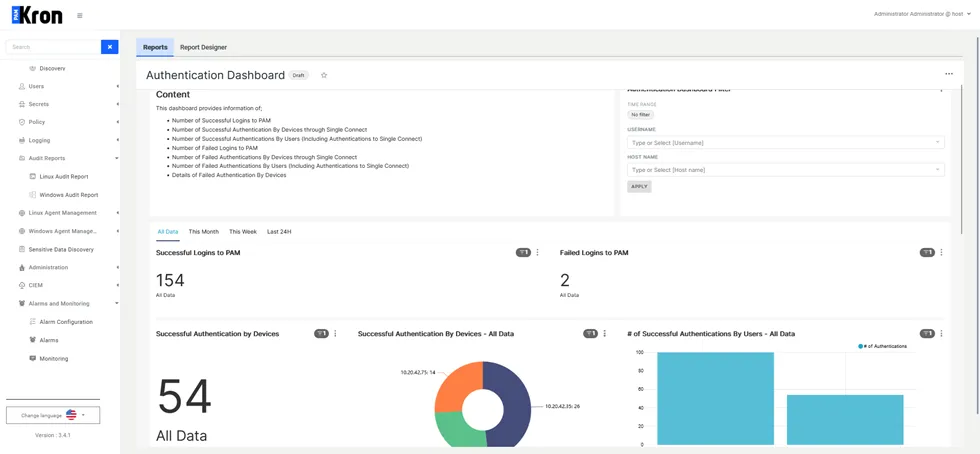Viewport: 980px width, 454px height.
Task: Open the Host name select dropdown
Action: click(786, 169)
